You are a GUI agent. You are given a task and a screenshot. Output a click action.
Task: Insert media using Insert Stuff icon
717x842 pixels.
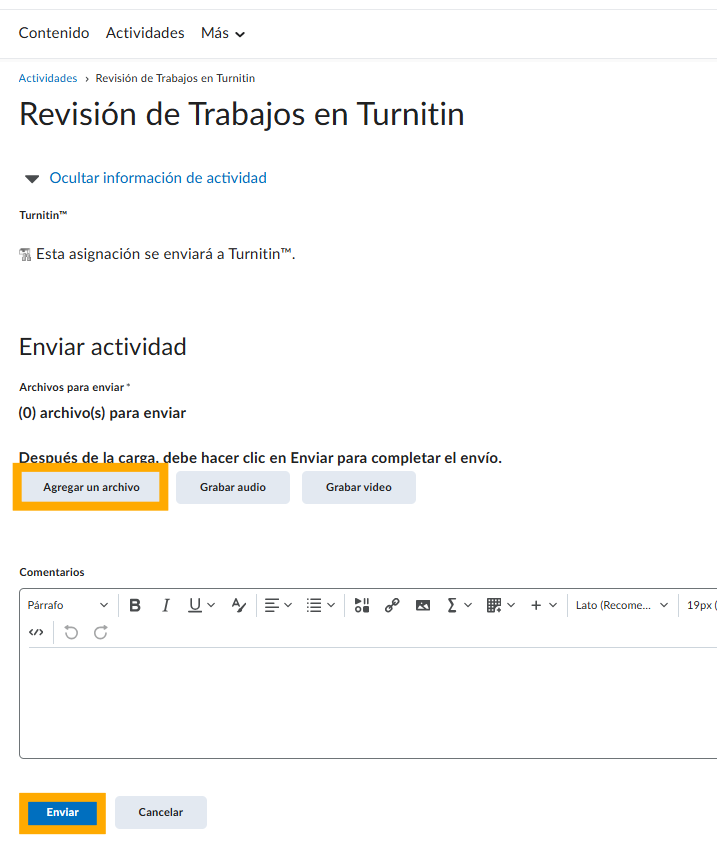pyautogui.click(x=362, y=605)
